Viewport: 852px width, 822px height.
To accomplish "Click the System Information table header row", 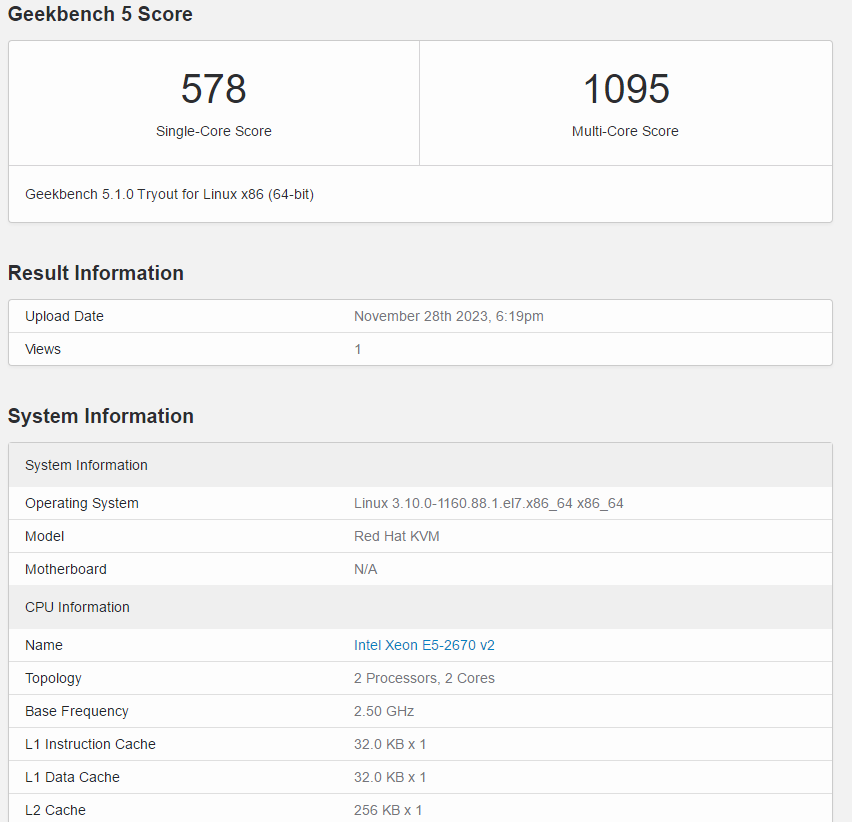I will (421, 465).
